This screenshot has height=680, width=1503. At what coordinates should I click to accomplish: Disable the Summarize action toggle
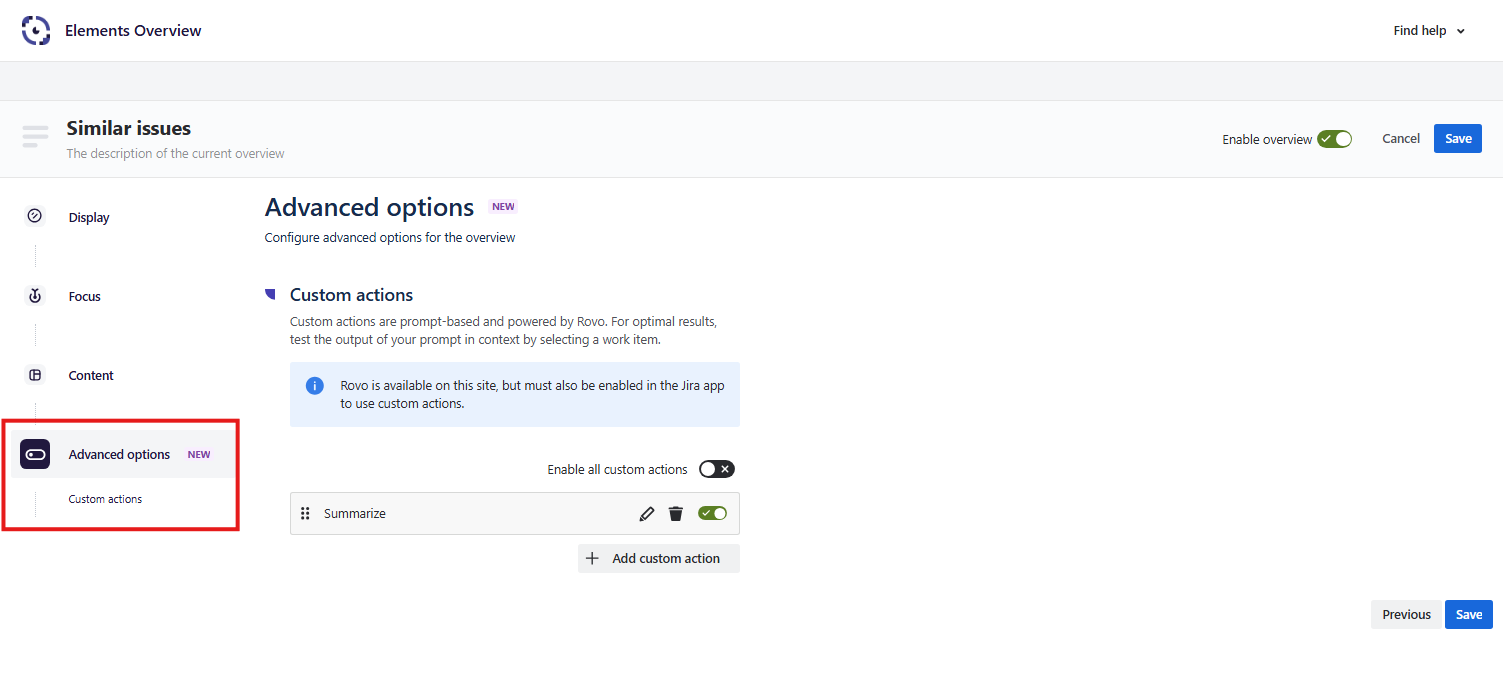pyautogui.click(x=712, y=513)
